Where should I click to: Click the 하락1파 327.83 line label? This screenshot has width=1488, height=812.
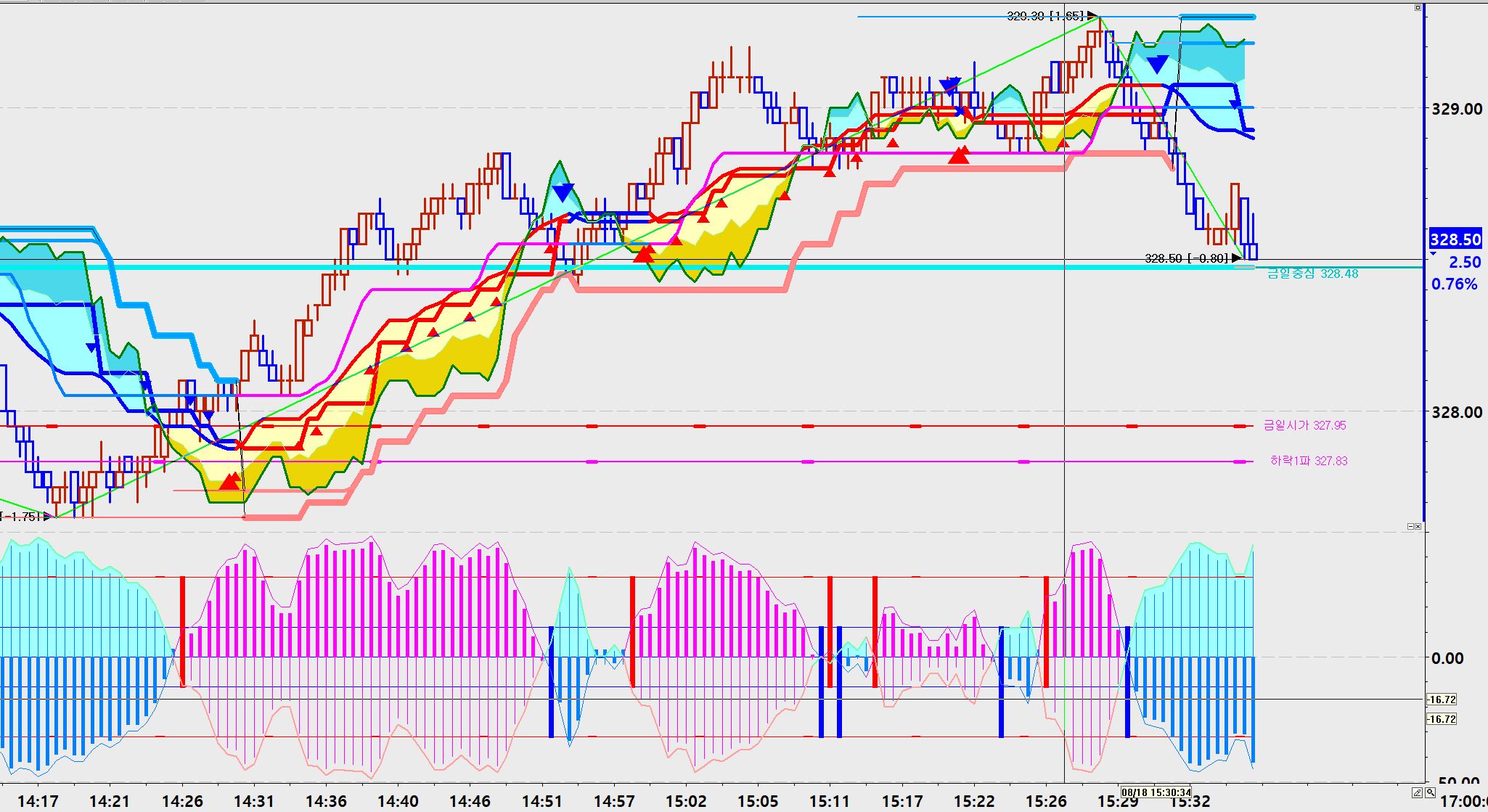(x=1308, y=461)
